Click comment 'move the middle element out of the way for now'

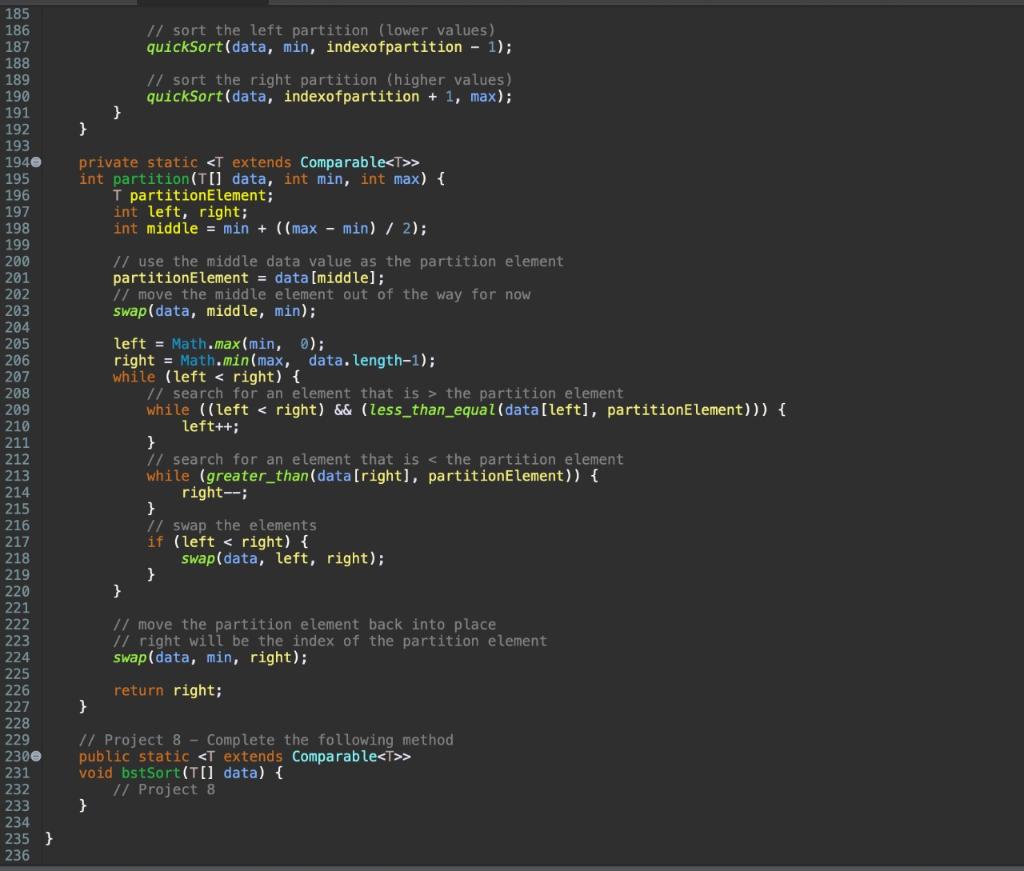(x=321, y=294)
